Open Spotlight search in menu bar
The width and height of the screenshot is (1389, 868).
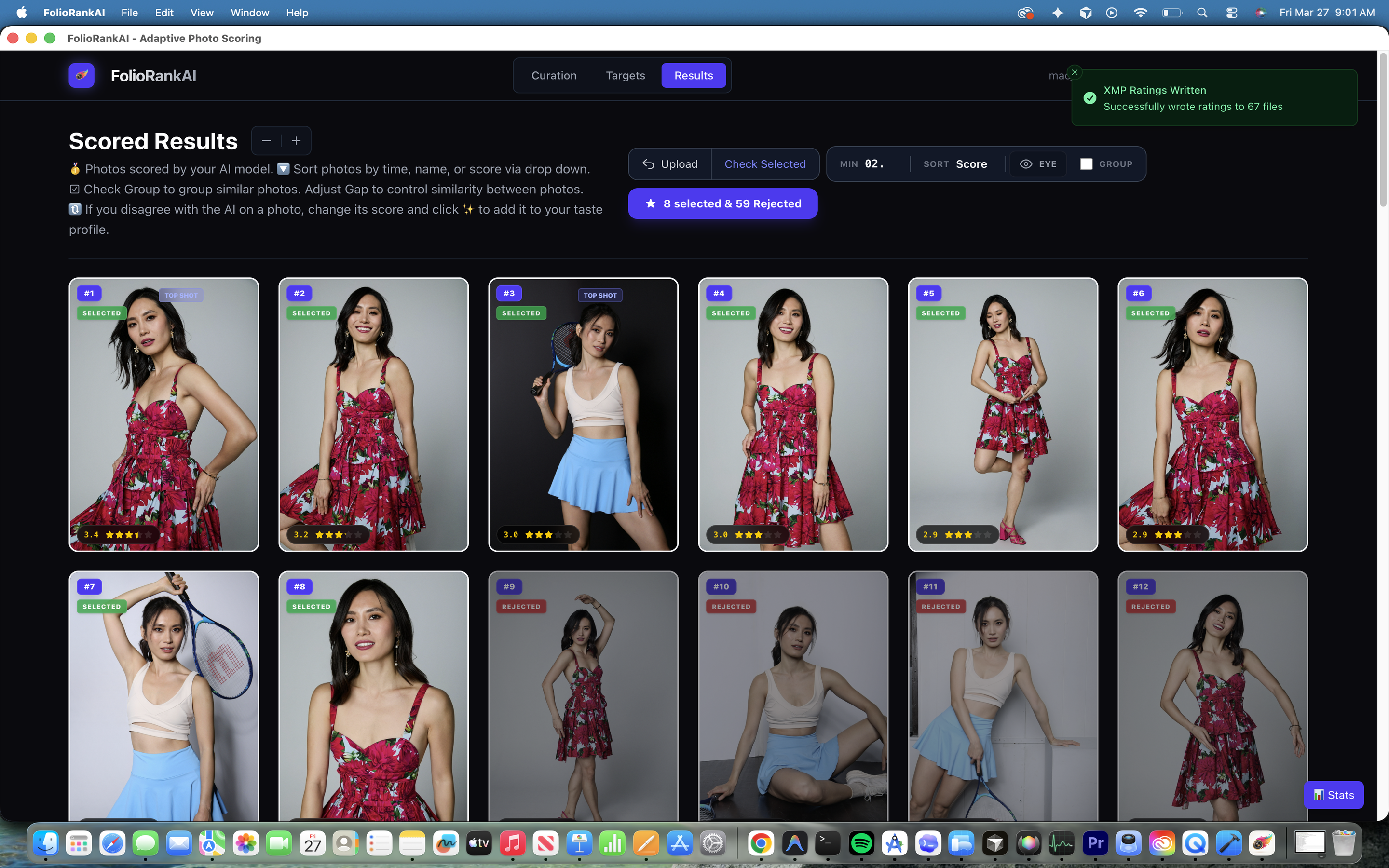1202,13
